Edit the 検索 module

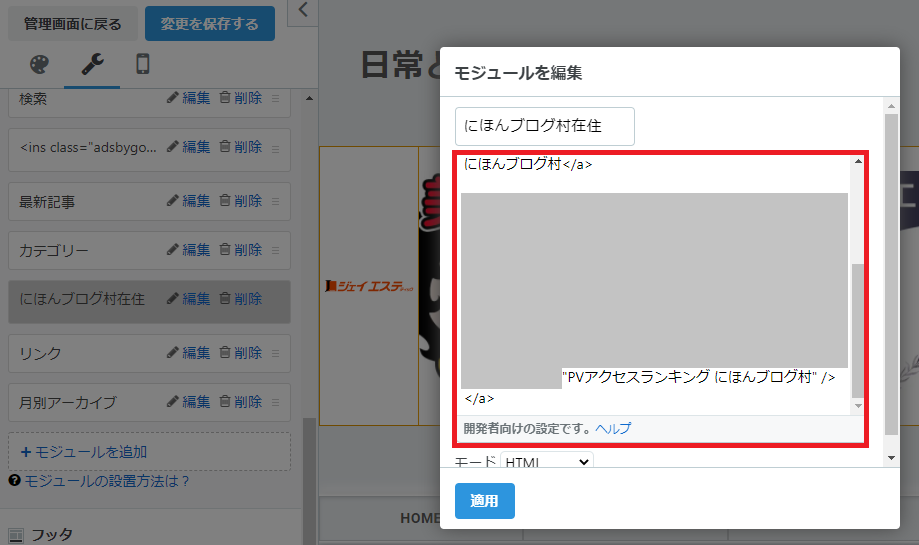point(188,98)
